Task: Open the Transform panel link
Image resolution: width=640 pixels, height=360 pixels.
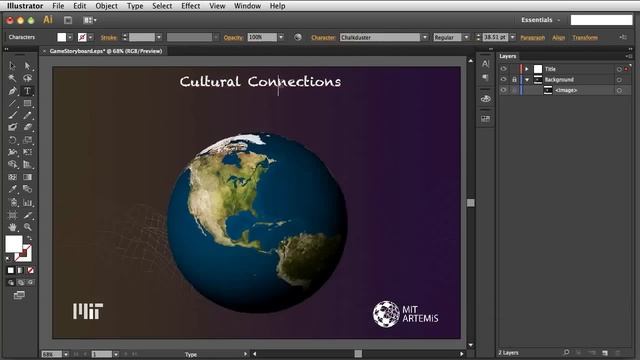Action: [584, 37]
